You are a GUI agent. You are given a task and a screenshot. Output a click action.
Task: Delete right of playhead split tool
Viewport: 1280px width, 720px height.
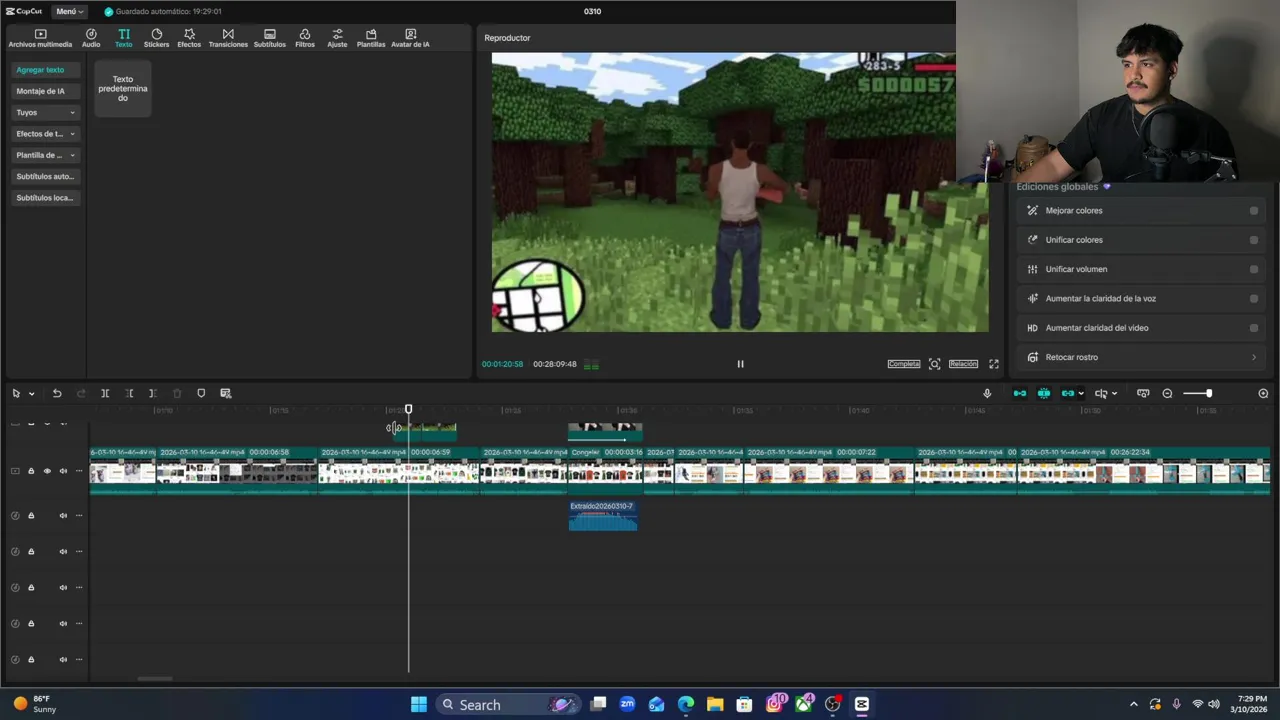tap(152, 393)
